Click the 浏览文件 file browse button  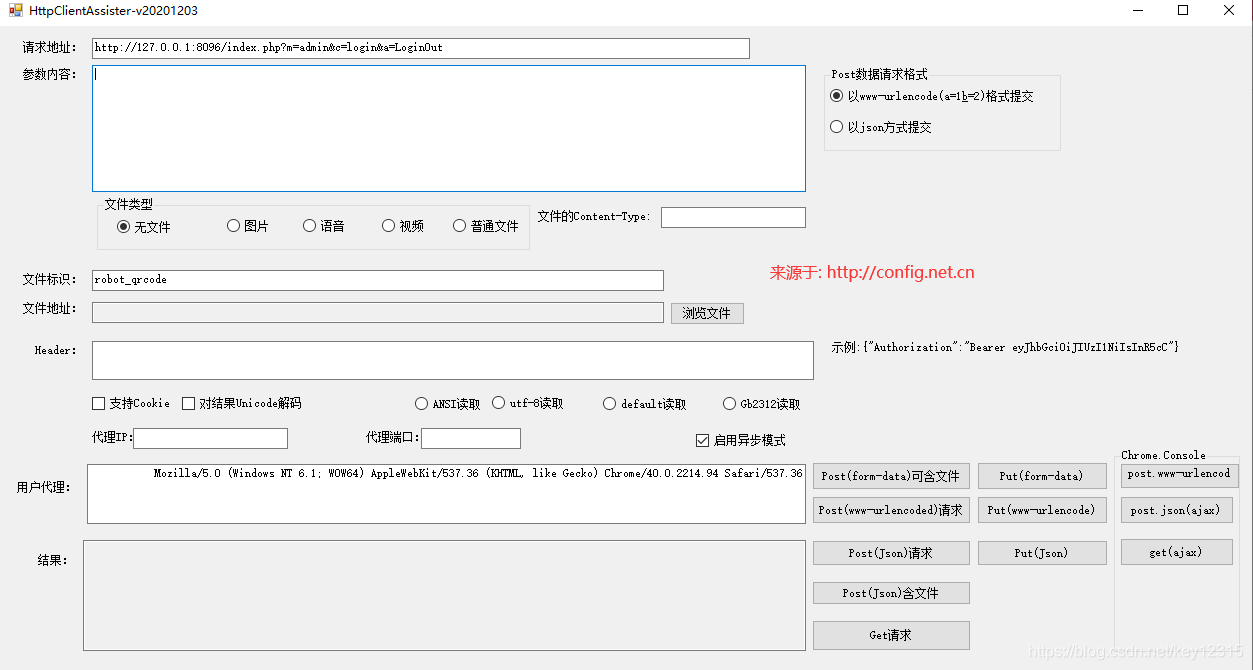pos(707,312)
